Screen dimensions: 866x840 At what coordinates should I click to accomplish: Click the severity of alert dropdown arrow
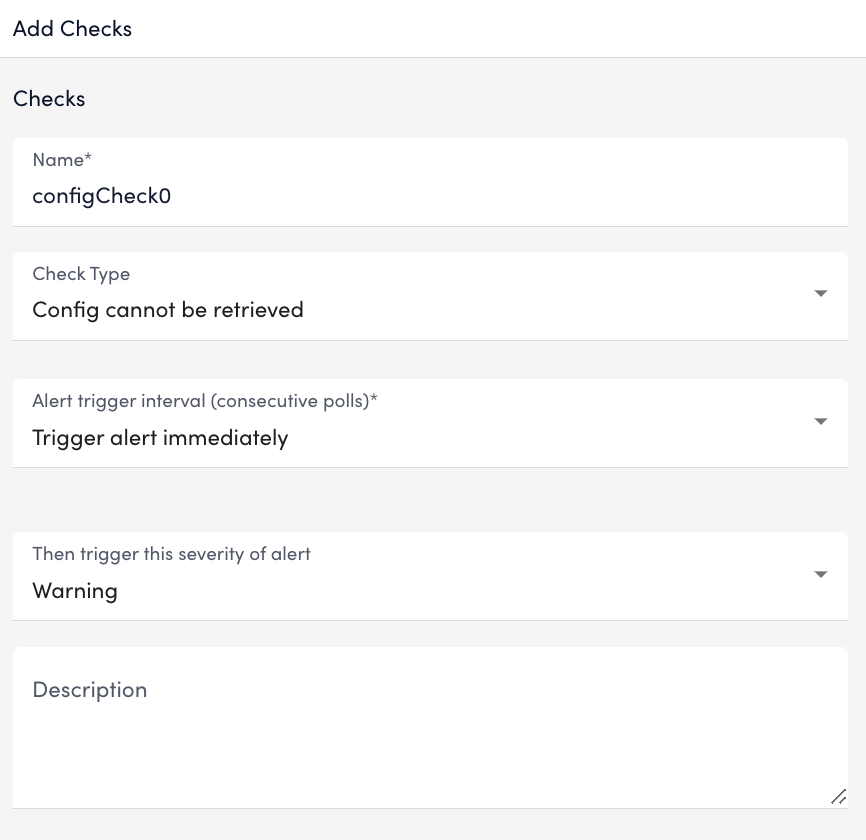point(821,574)
